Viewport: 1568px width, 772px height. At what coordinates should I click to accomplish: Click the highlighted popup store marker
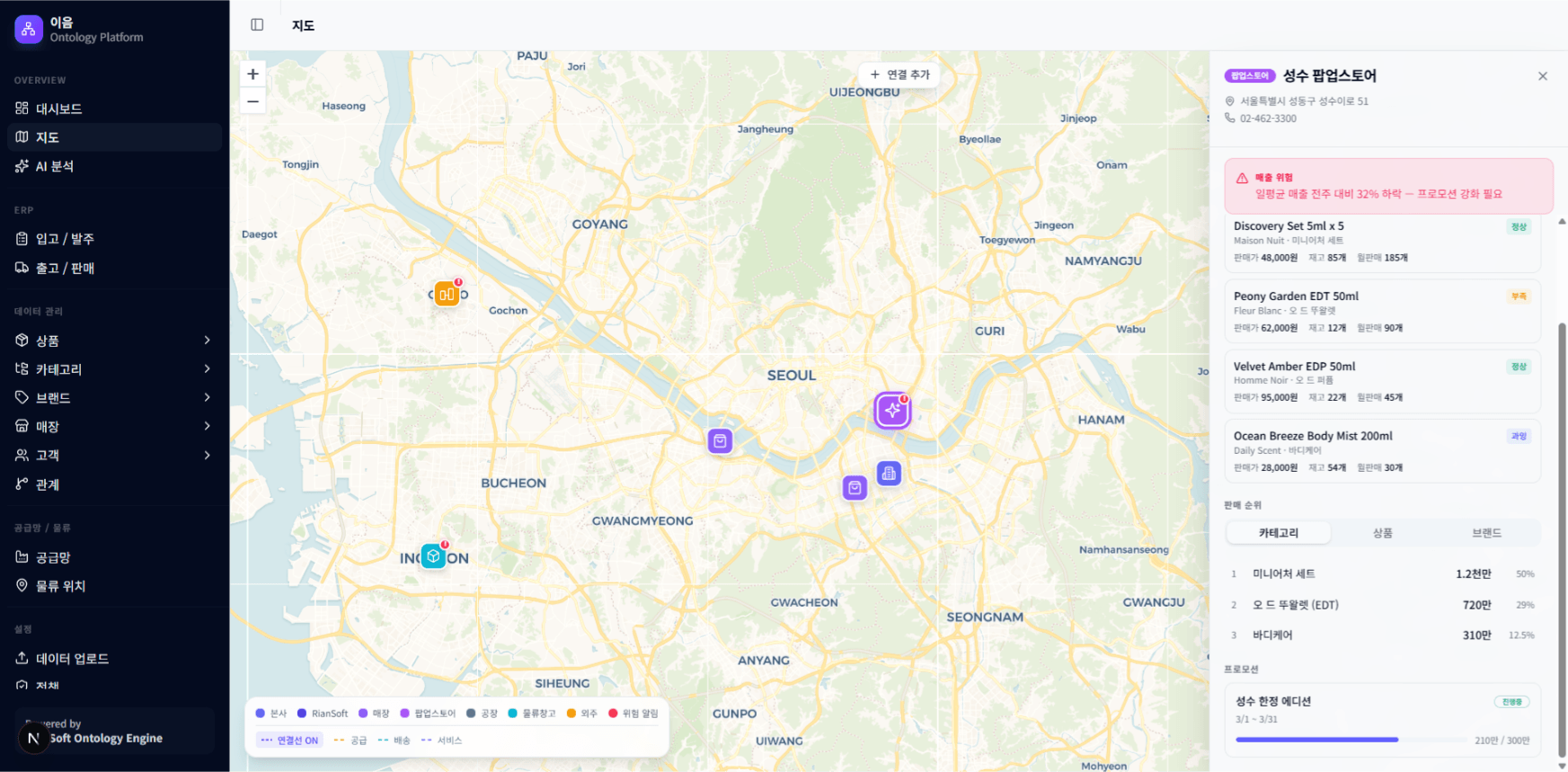point(892,411)
